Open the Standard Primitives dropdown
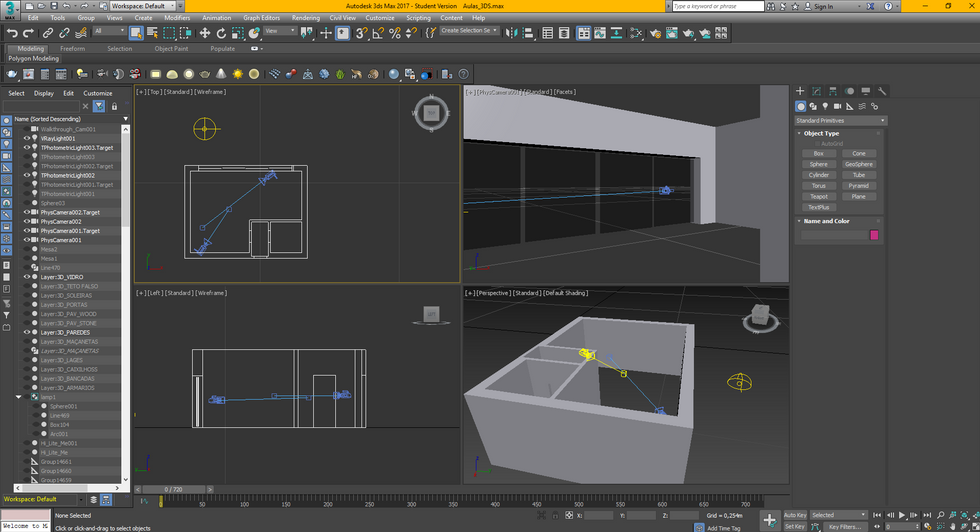Viewport: 980px width, 532px height. [x=841, y=121]
